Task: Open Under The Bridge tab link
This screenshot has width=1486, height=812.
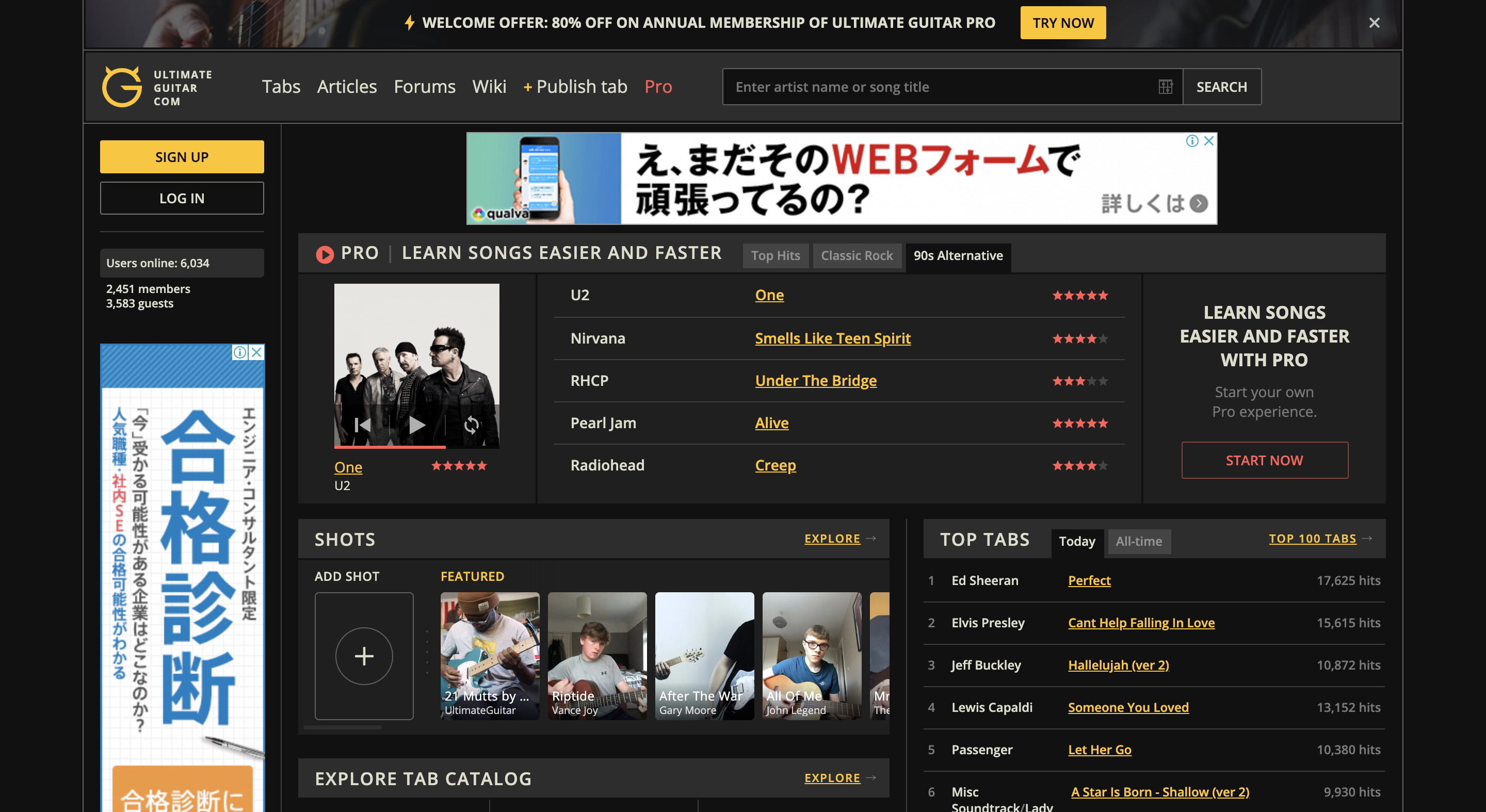Action: [816, 381]
